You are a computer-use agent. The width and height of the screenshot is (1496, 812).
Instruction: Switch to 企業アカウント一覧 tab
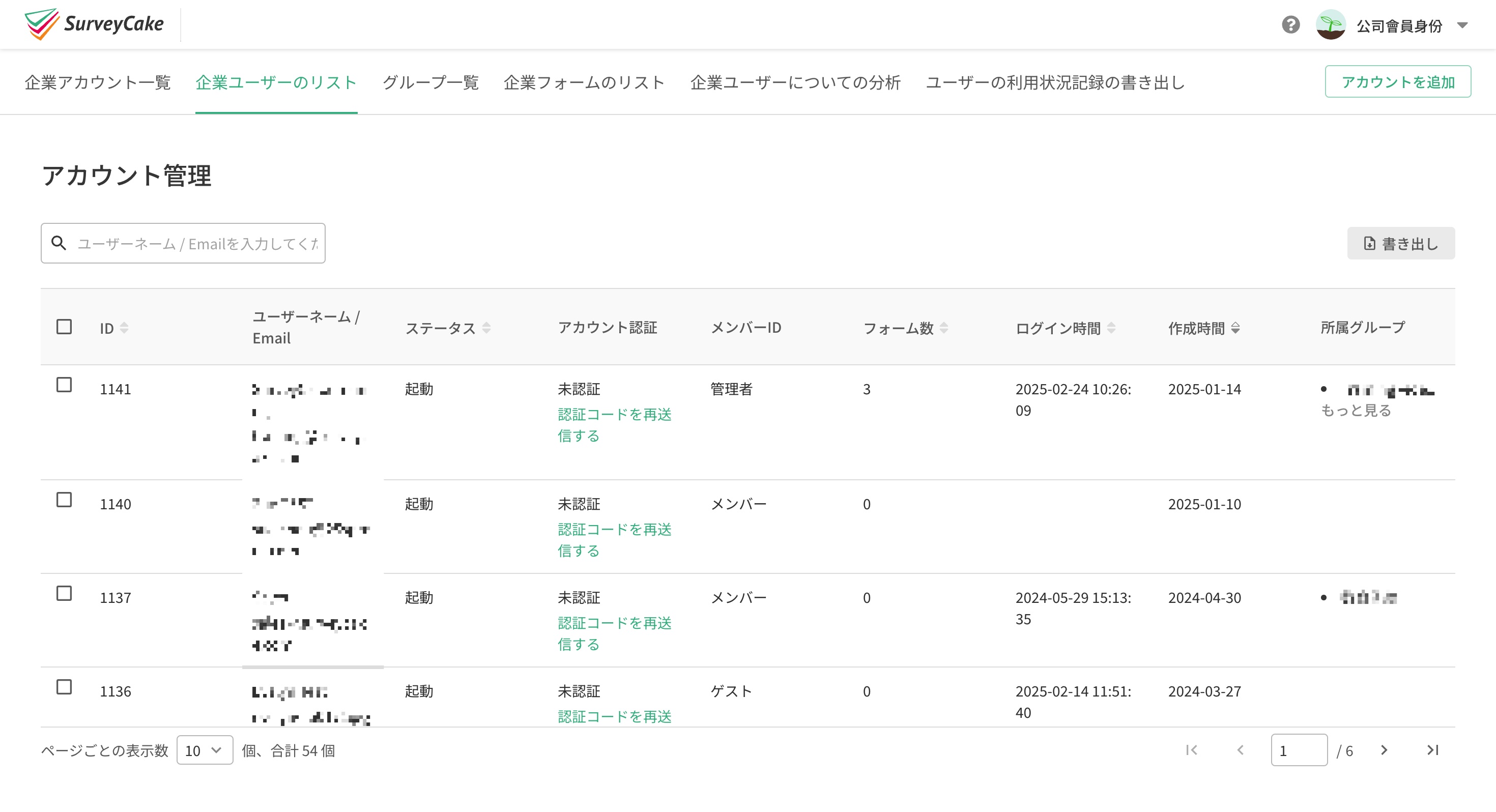[98, 82]
